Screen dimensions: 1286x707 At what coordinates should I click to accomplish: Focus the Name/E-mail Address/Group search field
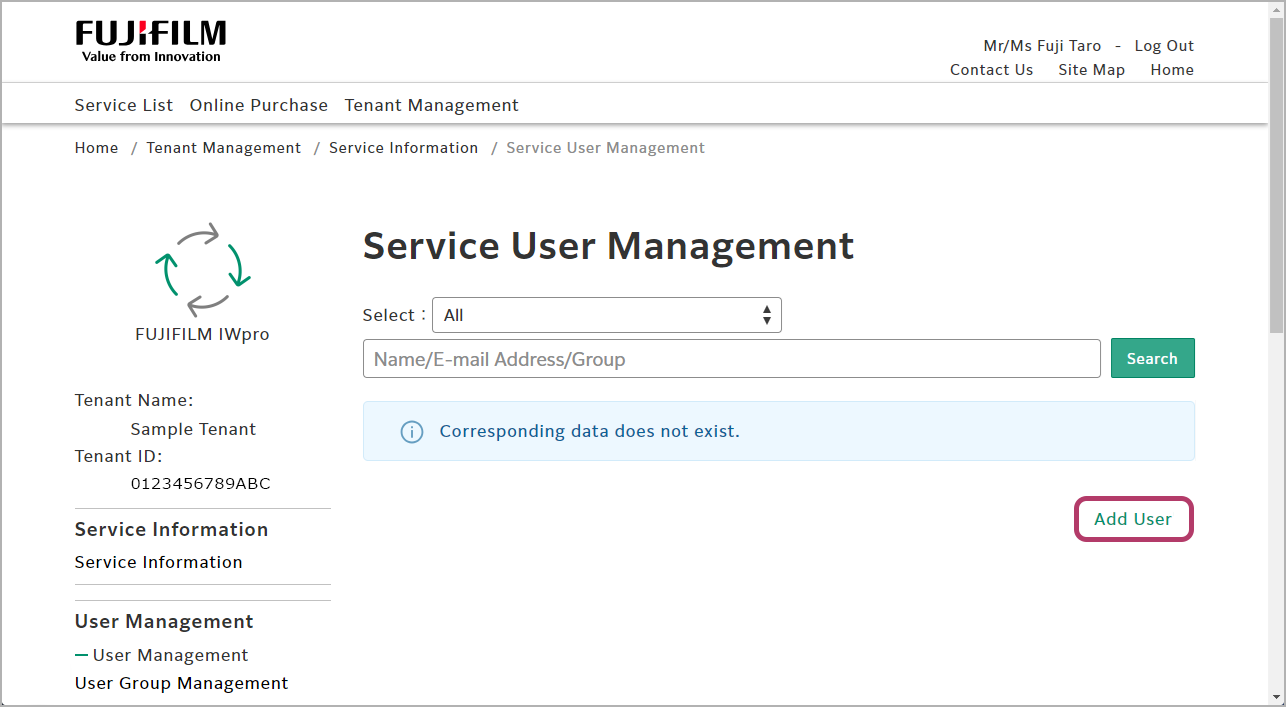[731, 359]
